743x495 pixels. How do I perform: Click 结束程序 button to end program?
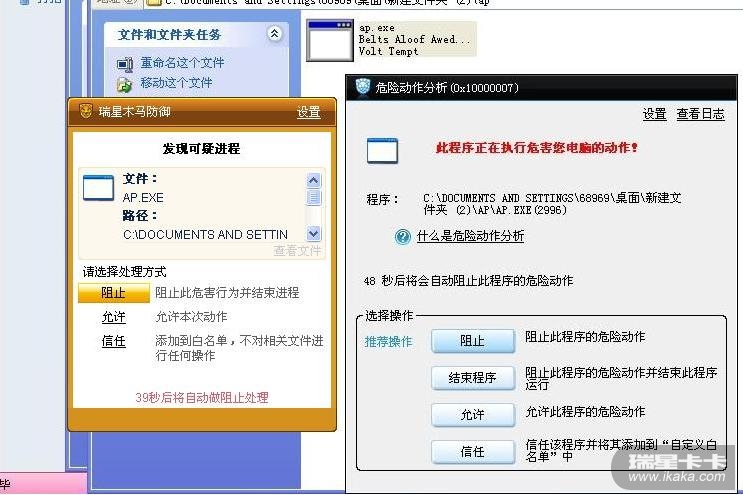472,378
